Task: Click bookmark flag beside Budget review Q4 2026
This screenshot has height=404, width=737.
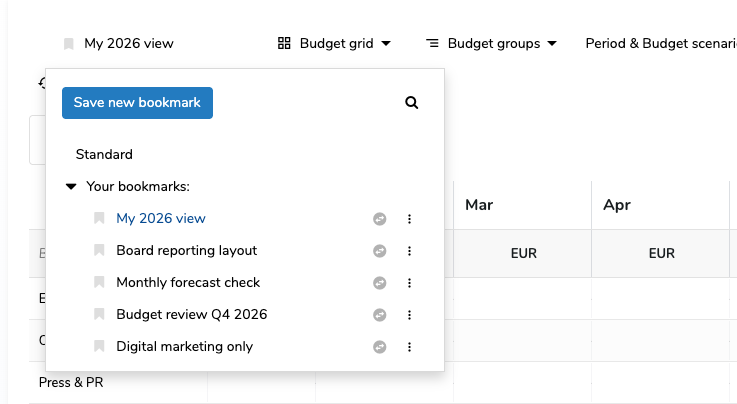Action: pos(99,314)
